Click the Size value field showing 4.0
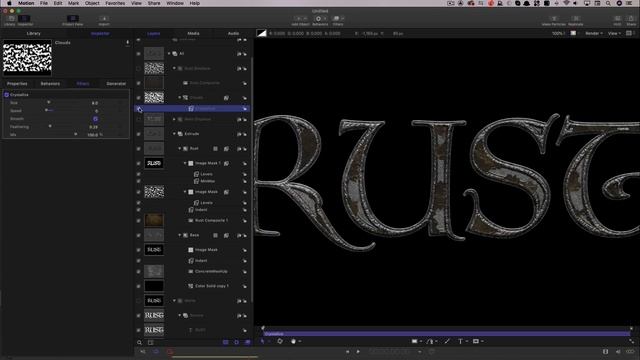The height and width of the screenshot is (360, 640). [x=95, y=103]
